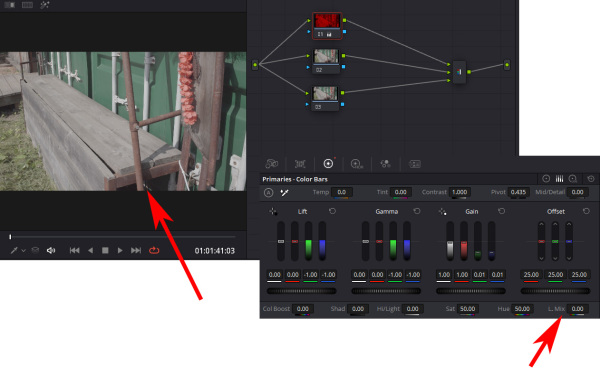
Task: Select the color picker eyedropper tool
Action: 14,251
